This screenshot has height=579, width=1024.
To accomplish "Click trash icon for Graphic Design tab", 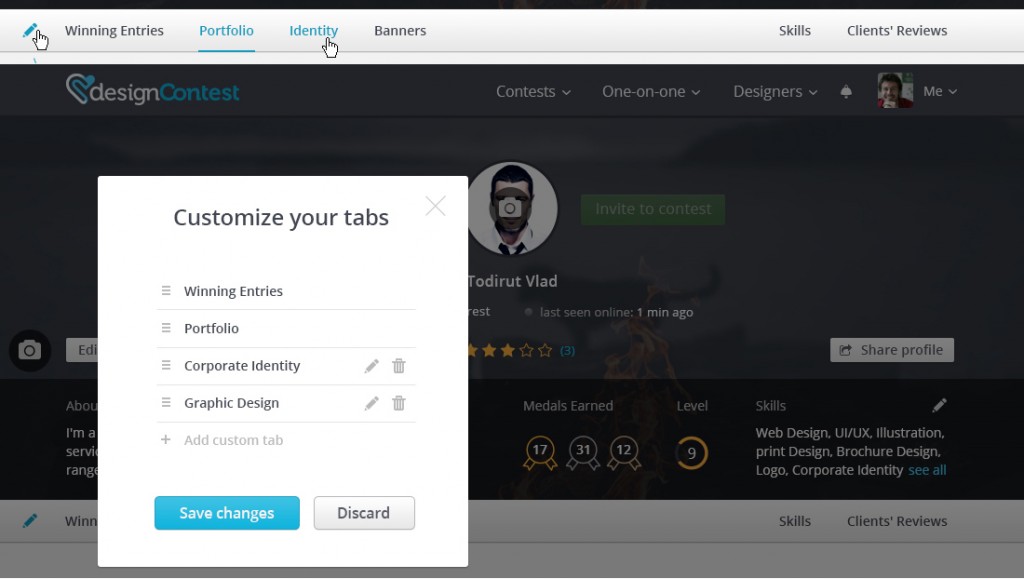I will (399, 403).
